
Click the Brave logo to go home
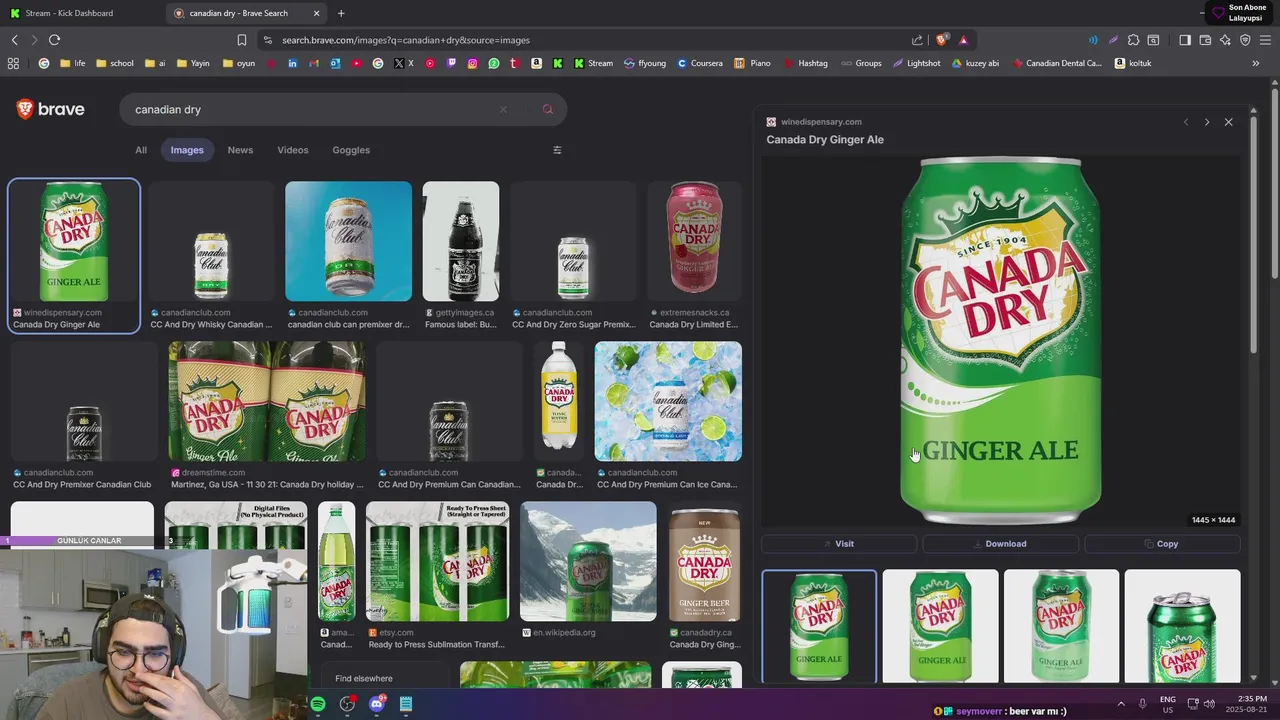[x=50, y=109]
